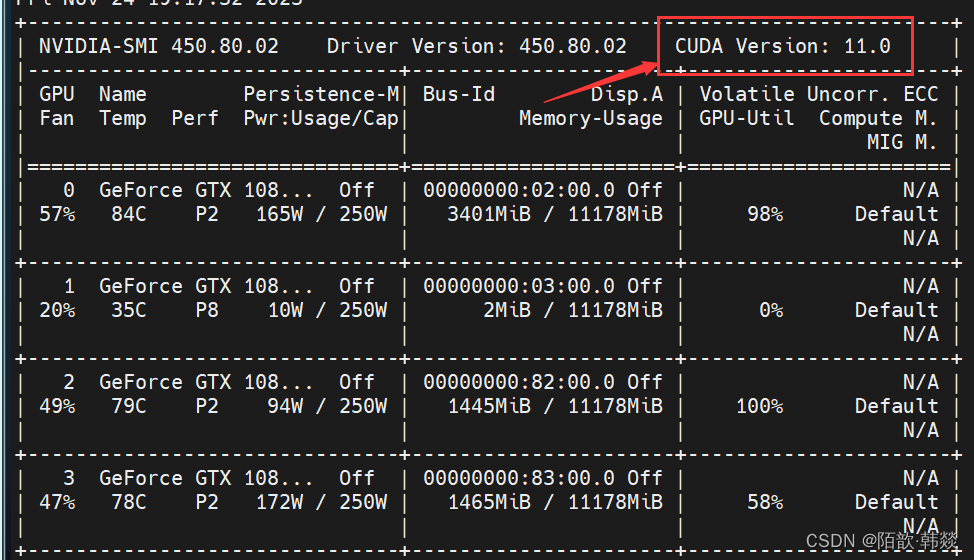The height and width of the screenshot is (560, 974).
Task: Click the 78C temperature value
Action: [x=129, y=502]
